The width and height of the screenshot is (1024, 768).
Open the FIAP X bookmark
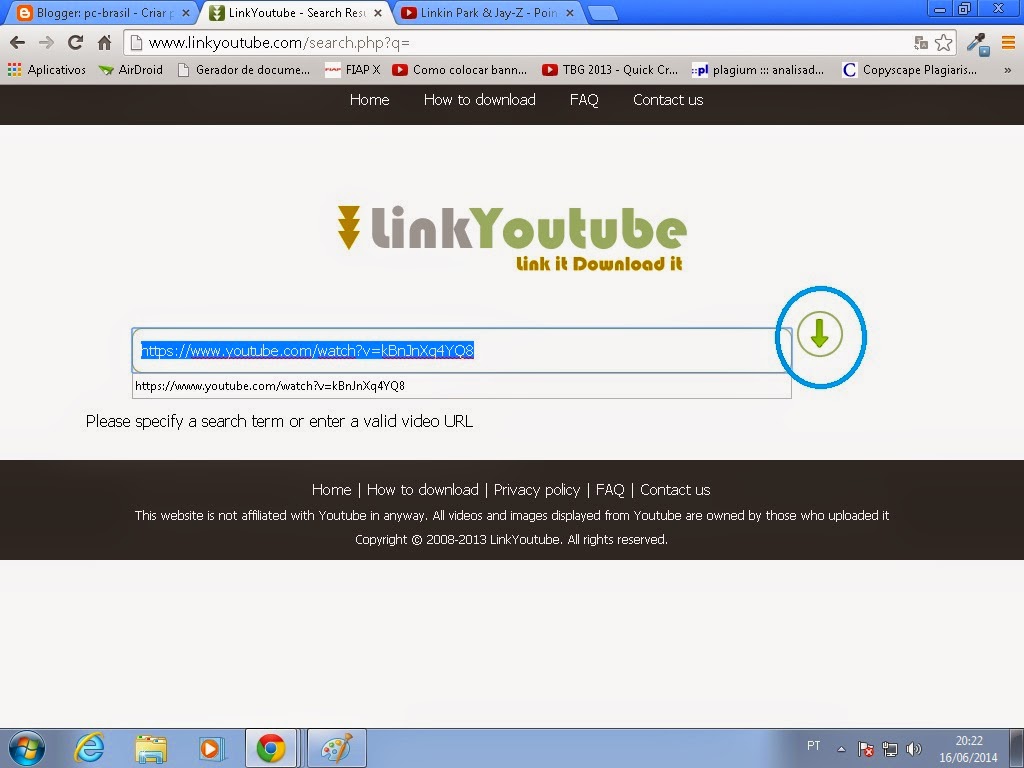pyautogui.click(x=353, y=70)
